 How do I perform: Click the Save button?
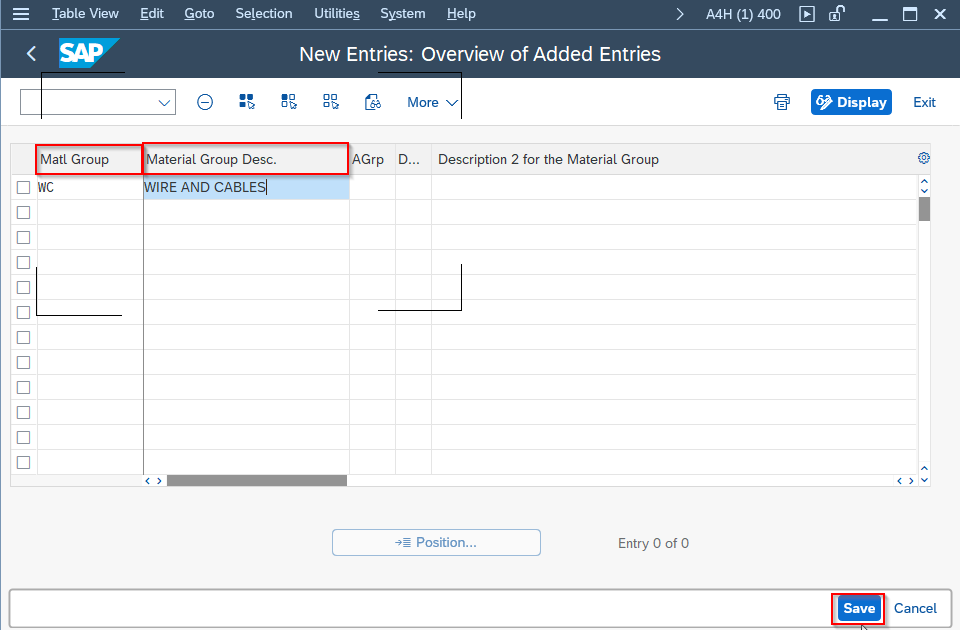[858, 608]
